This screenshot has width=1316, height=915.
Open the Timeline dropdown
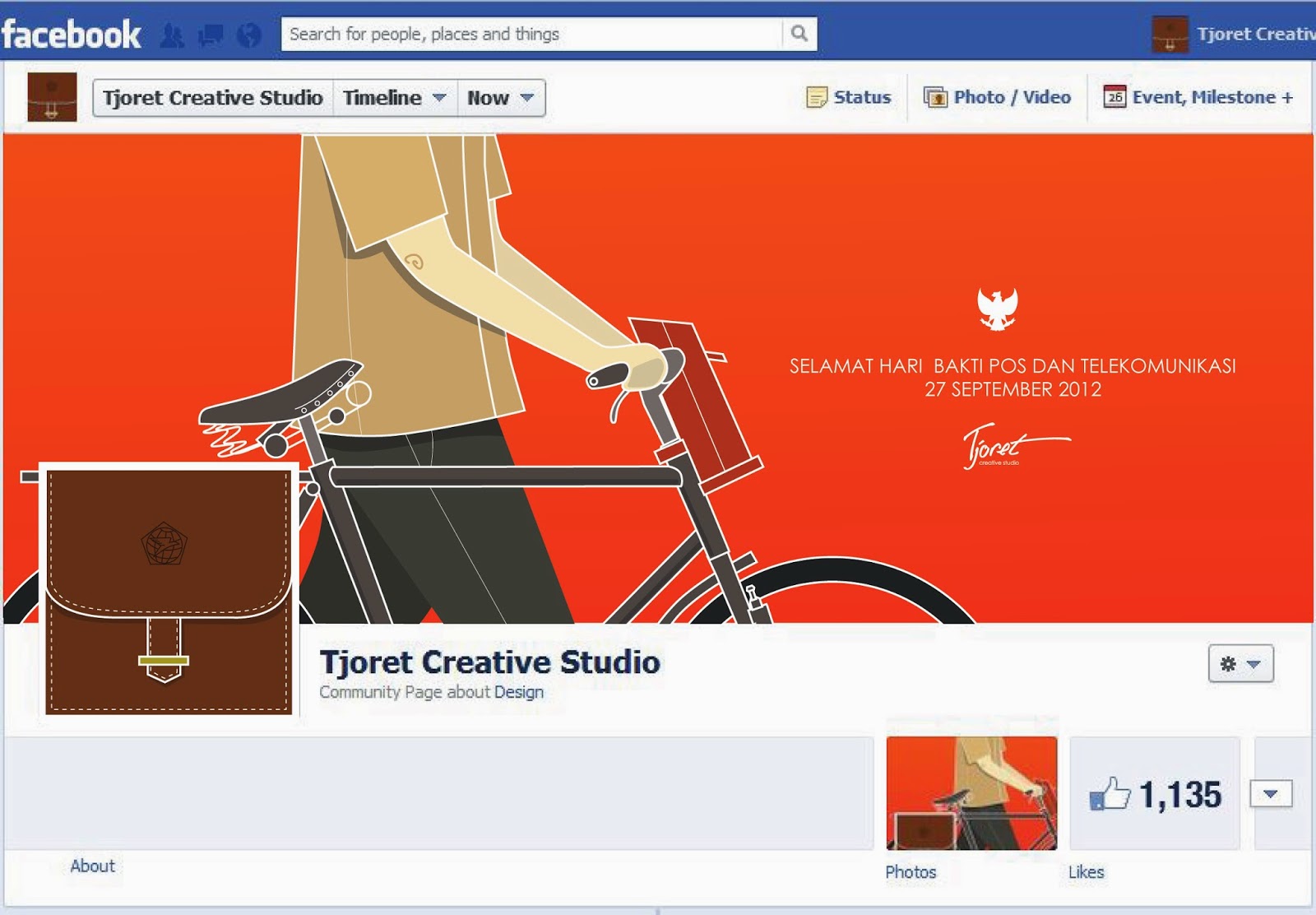click(395, 98)
